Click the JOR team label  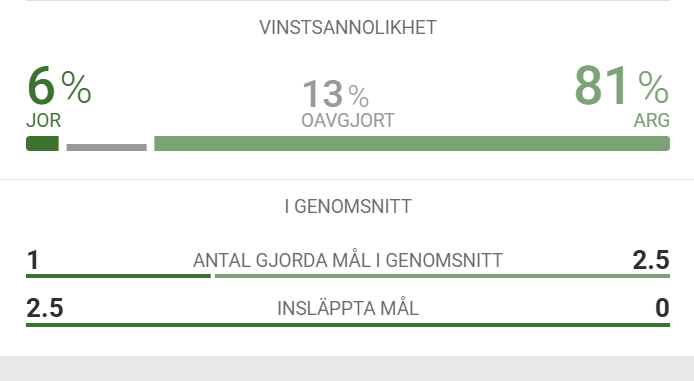[43, 120]
